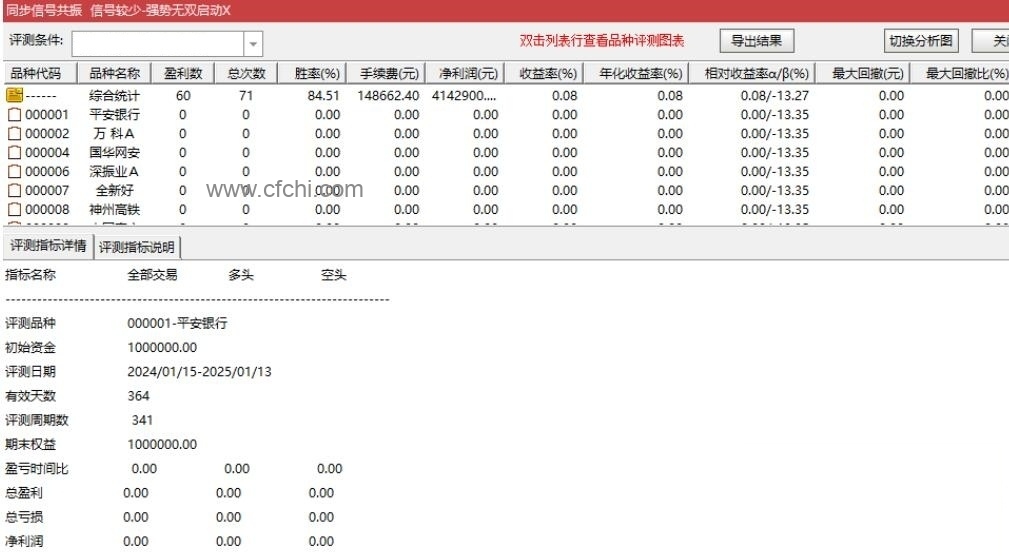Viewport: 1009px width, 556px height.
Task: Click the 4142900 net profit cell
Action: (464, 96)
